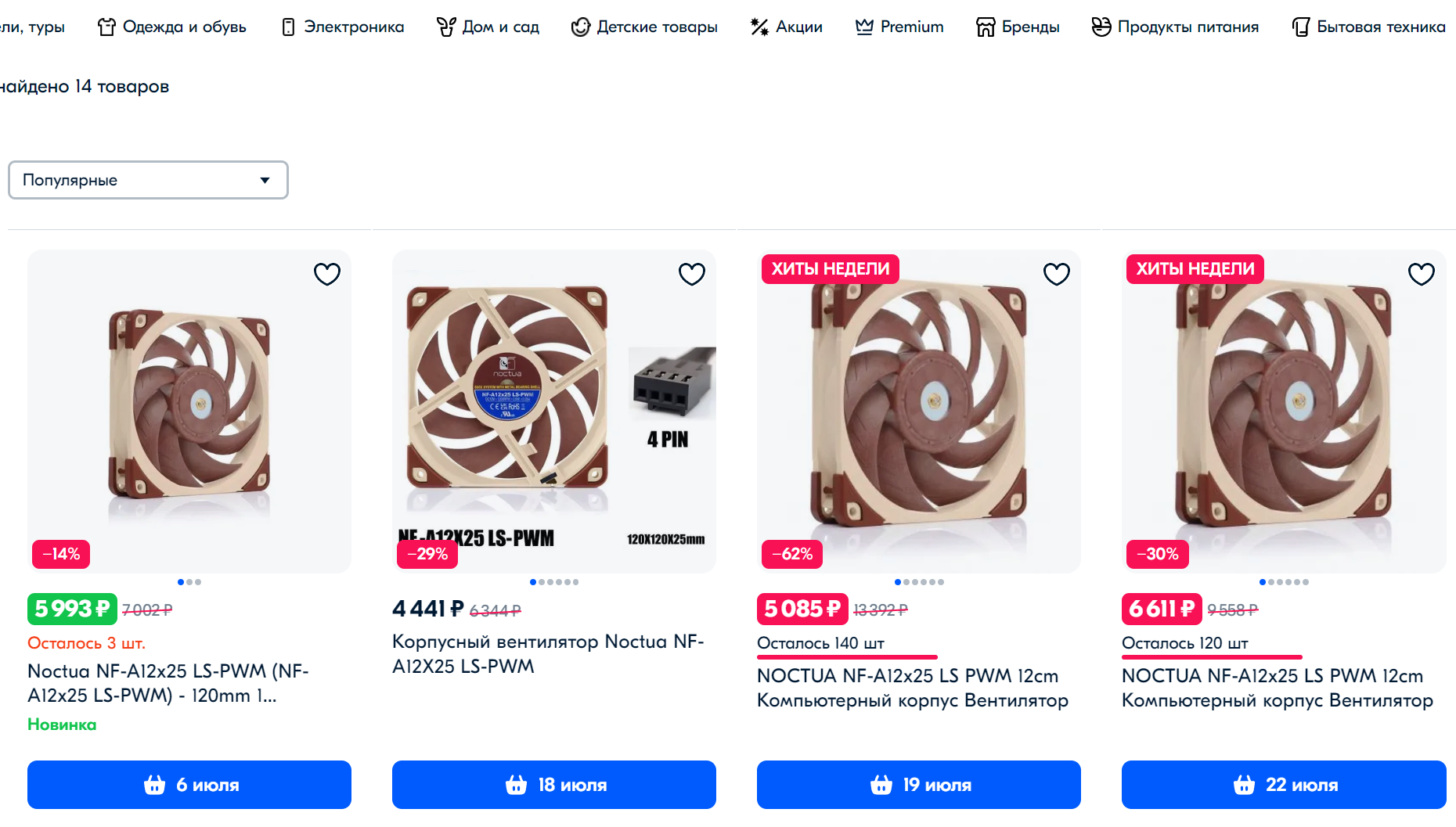Click the storefront icon beside Бренды
This screenshot has width=1456, height=827.
tap(986, 27)
